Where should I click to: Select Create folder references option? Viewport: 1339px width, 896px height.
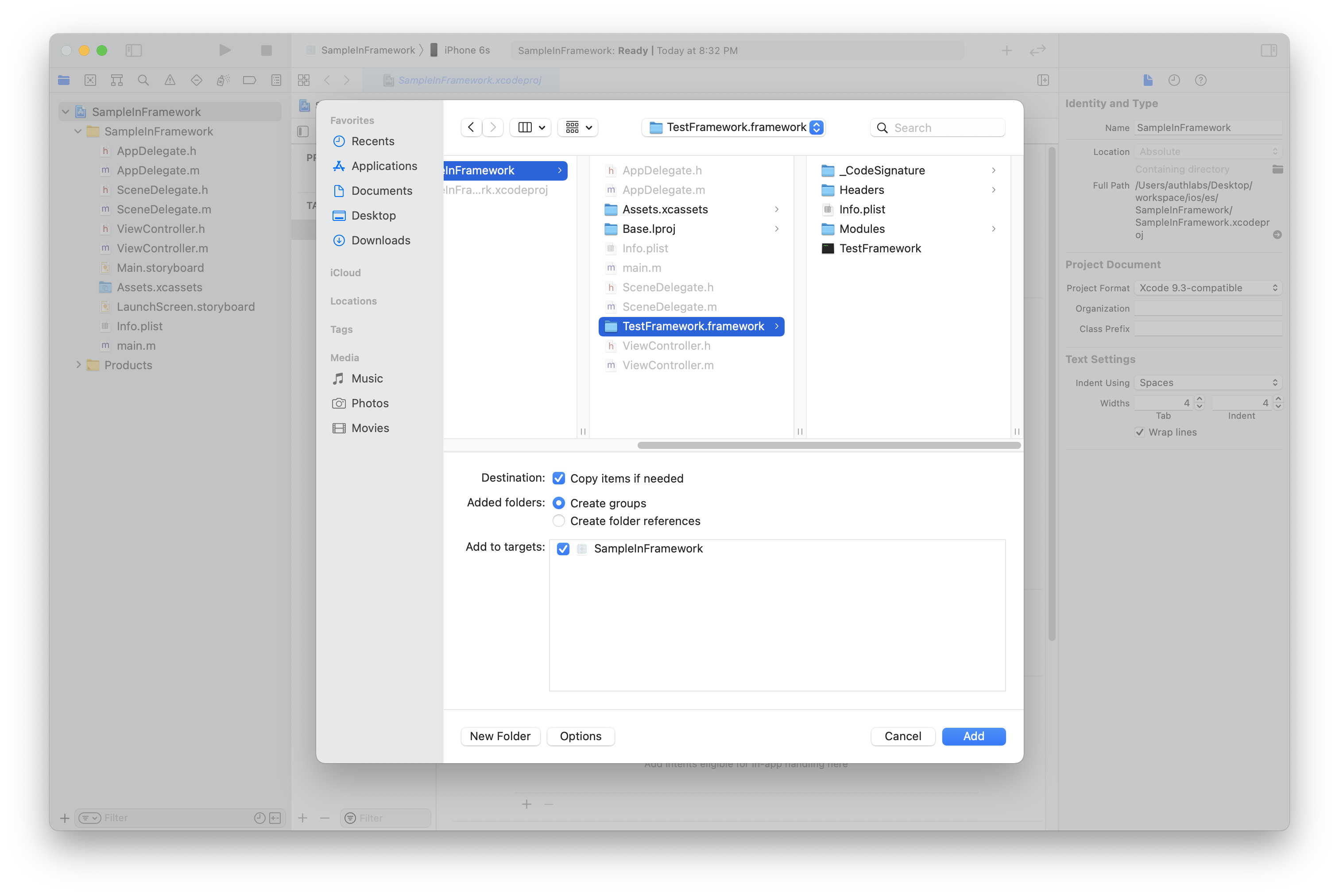558,521
